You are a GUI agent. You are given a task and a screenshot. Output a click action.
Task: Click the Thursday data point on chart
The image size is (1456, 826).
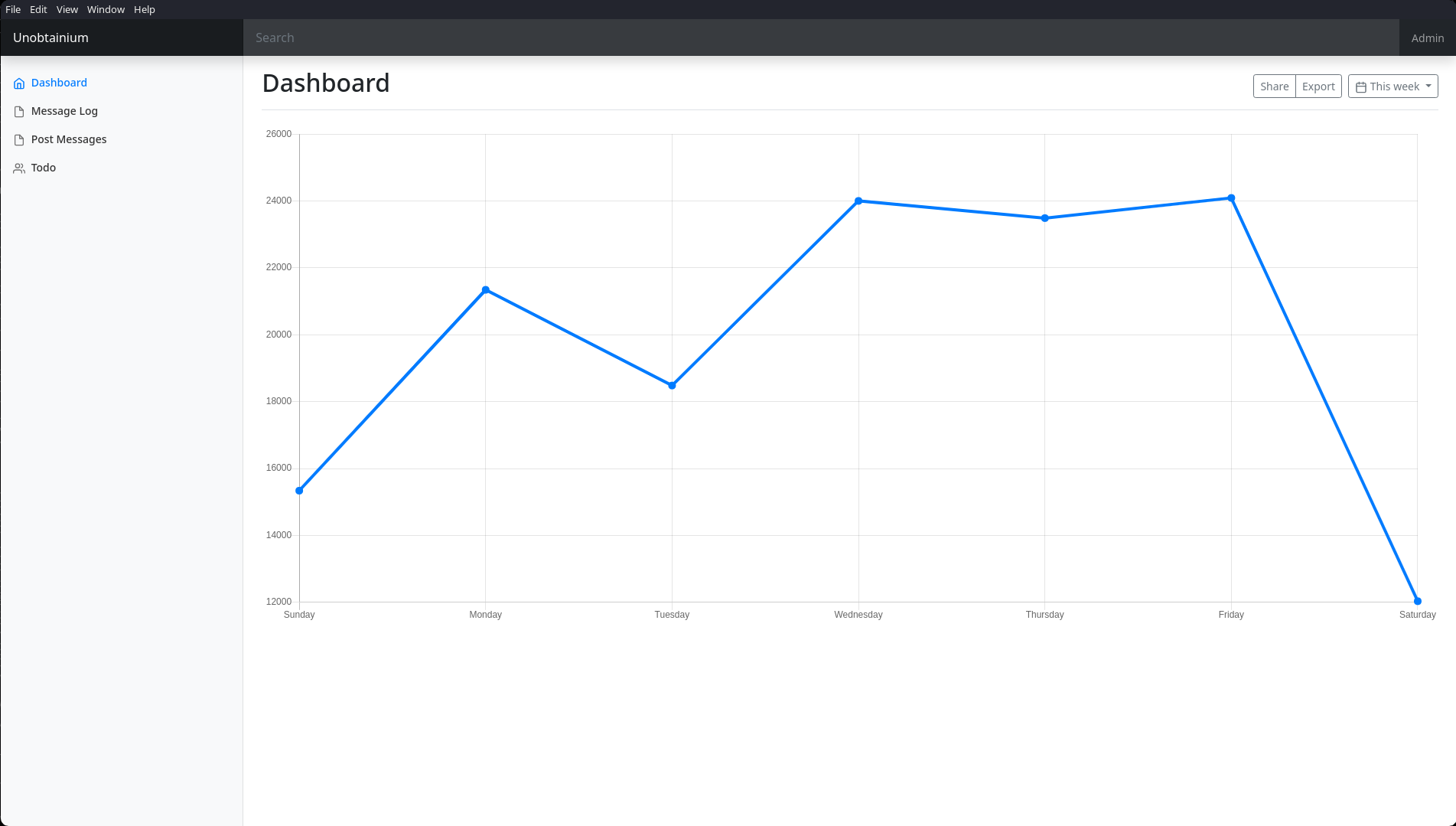tap(1045, 218)
